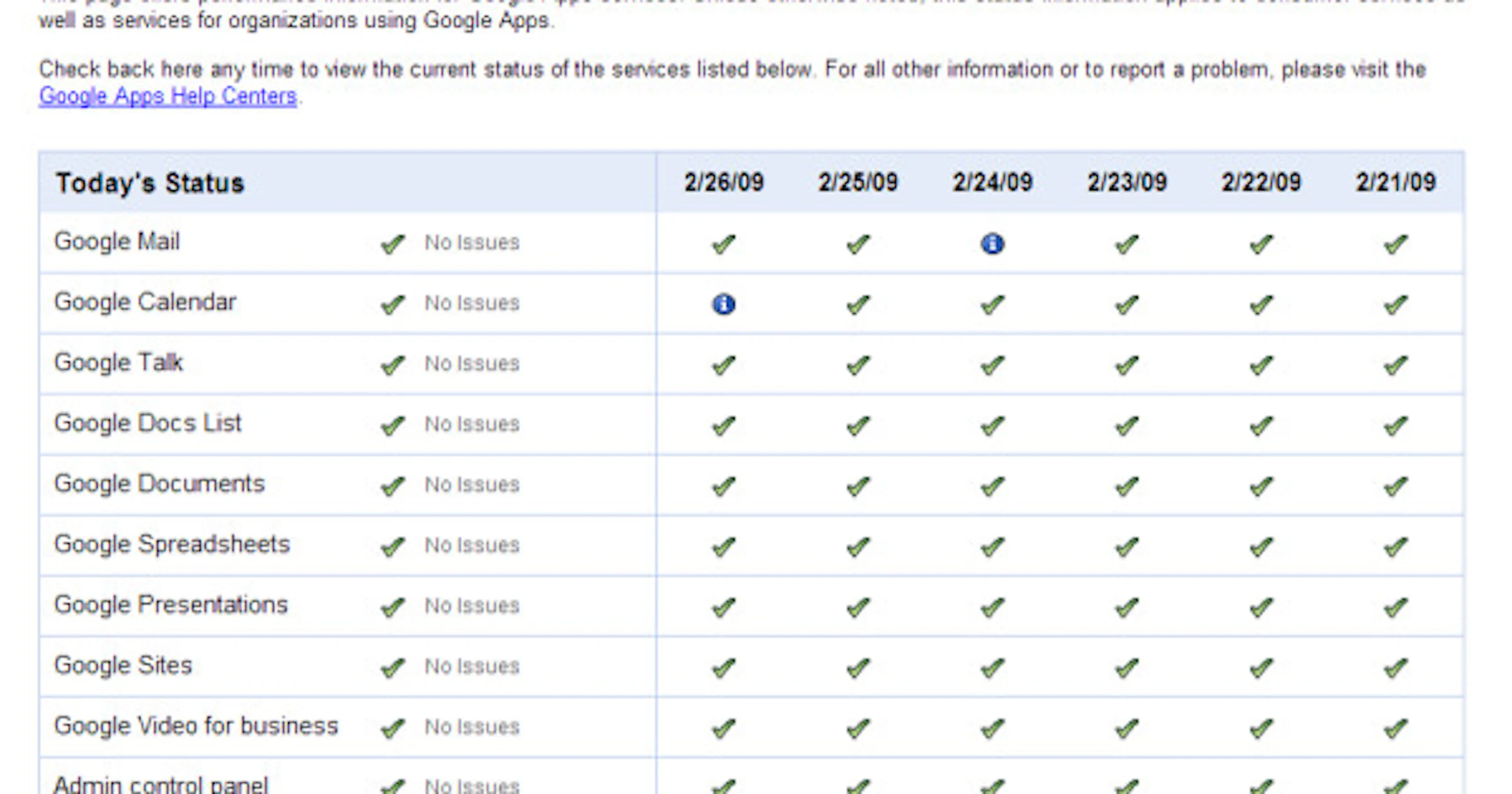The image size is (1512, 794).
Task: Click Google Sites' current status check mark
Action: click(x=392, y=667)
